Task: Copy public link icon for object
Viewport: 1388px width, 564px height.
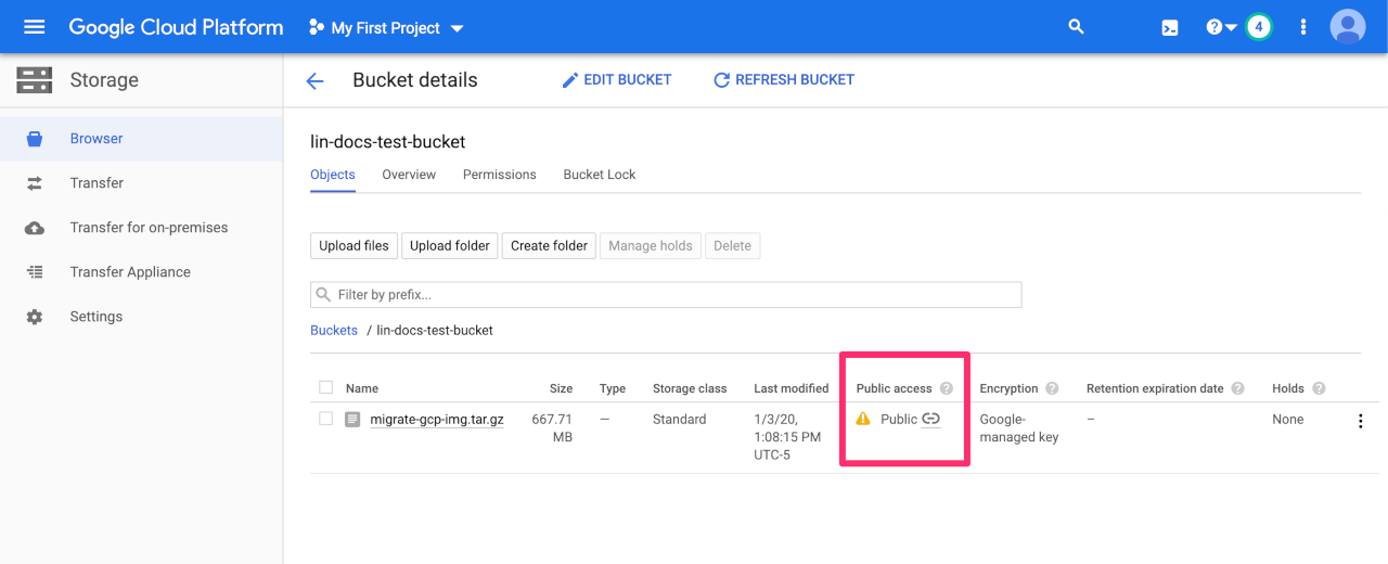Action: click(931, 419)
